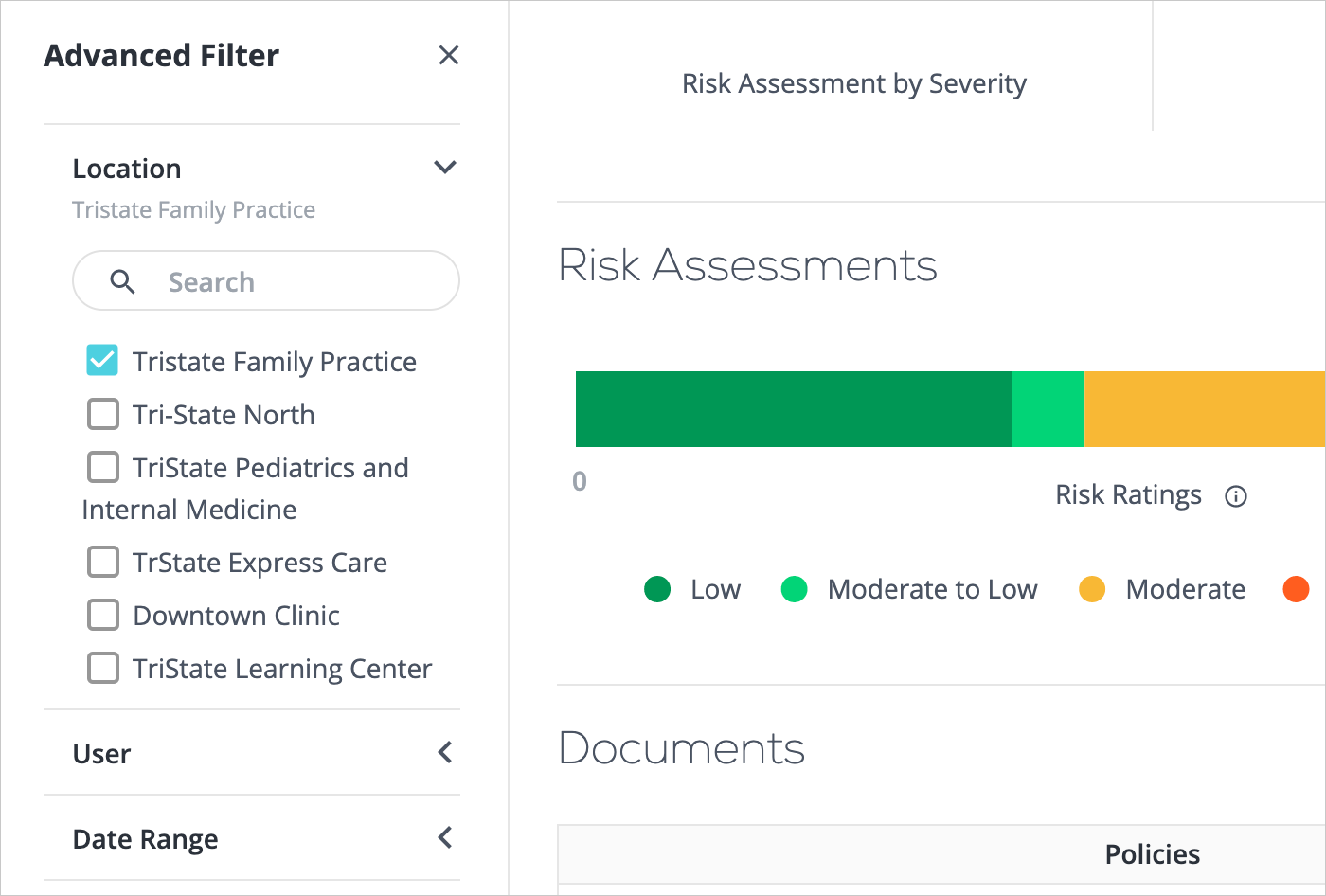Check TriState Pediatrics and Internal Medicine
This screenshot has height=896, width=1326.
(102, 466)
